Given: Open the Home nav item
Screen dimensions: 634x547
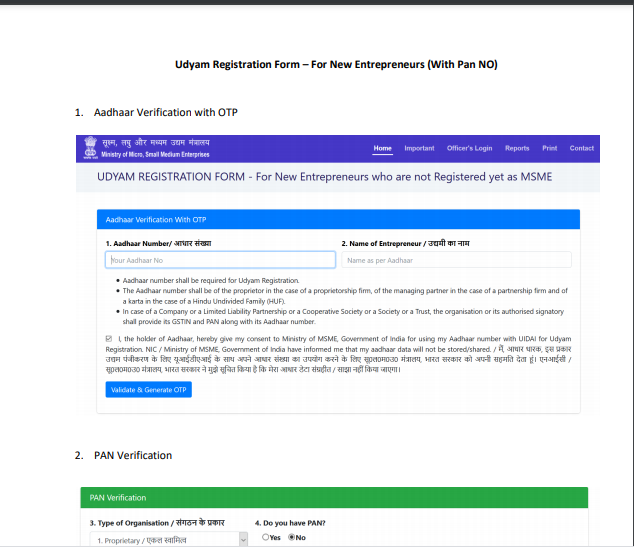Looking at the screenshot, I should (x=383, y=148).
